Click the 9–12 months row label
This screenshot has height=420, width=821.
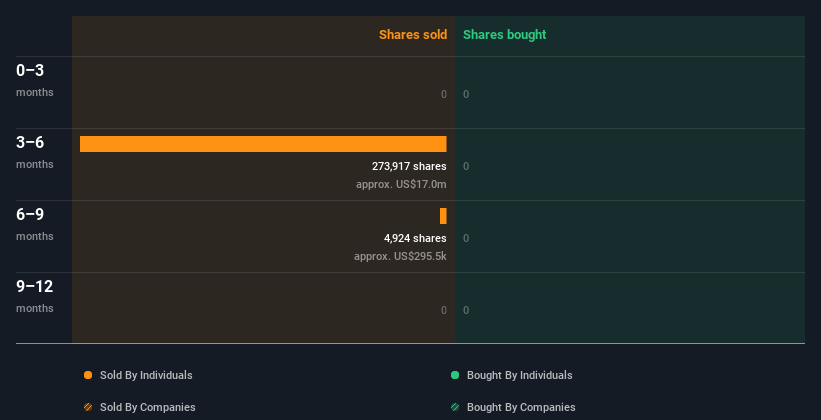click(x=35, y=295)
